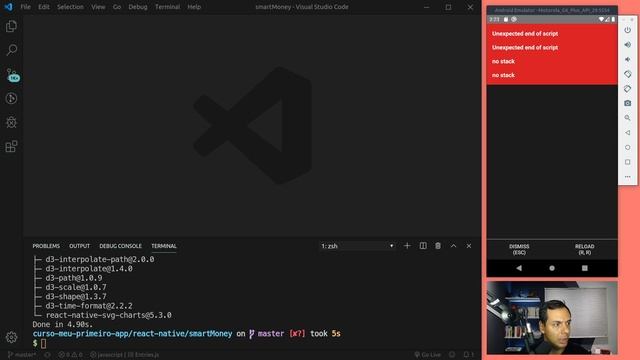Tap Android navigation back button on phone screen
Image resolution: width=640 pixels, height=360 pixels.
click(x=519, y=268)
